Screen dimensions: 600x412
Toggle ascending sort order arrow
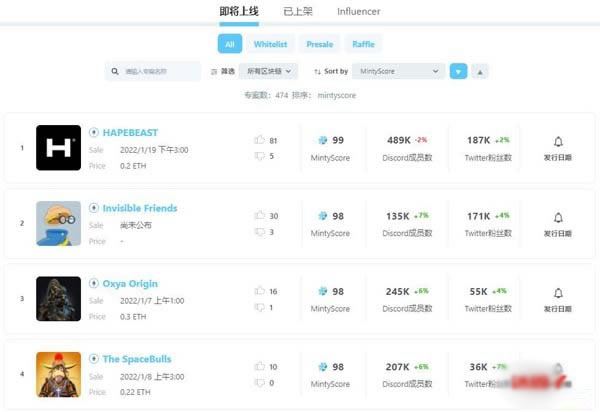pyautogui.click(x=480, y=72)
